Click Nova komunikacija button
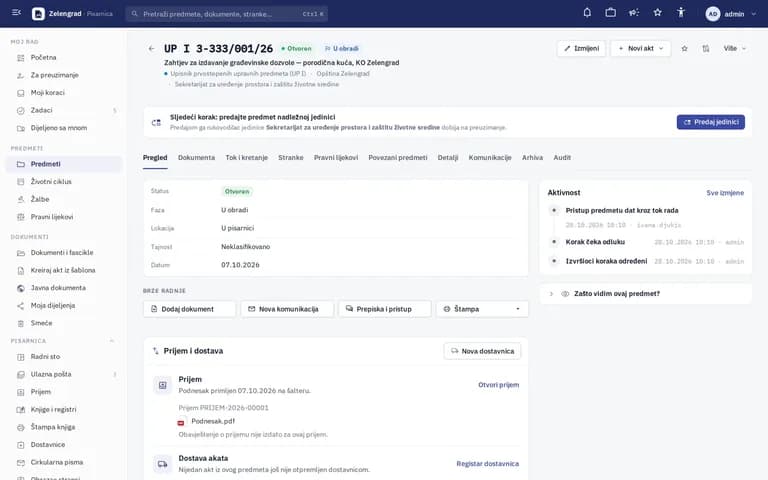Screen dimensions: 768x480 point(287,309)
